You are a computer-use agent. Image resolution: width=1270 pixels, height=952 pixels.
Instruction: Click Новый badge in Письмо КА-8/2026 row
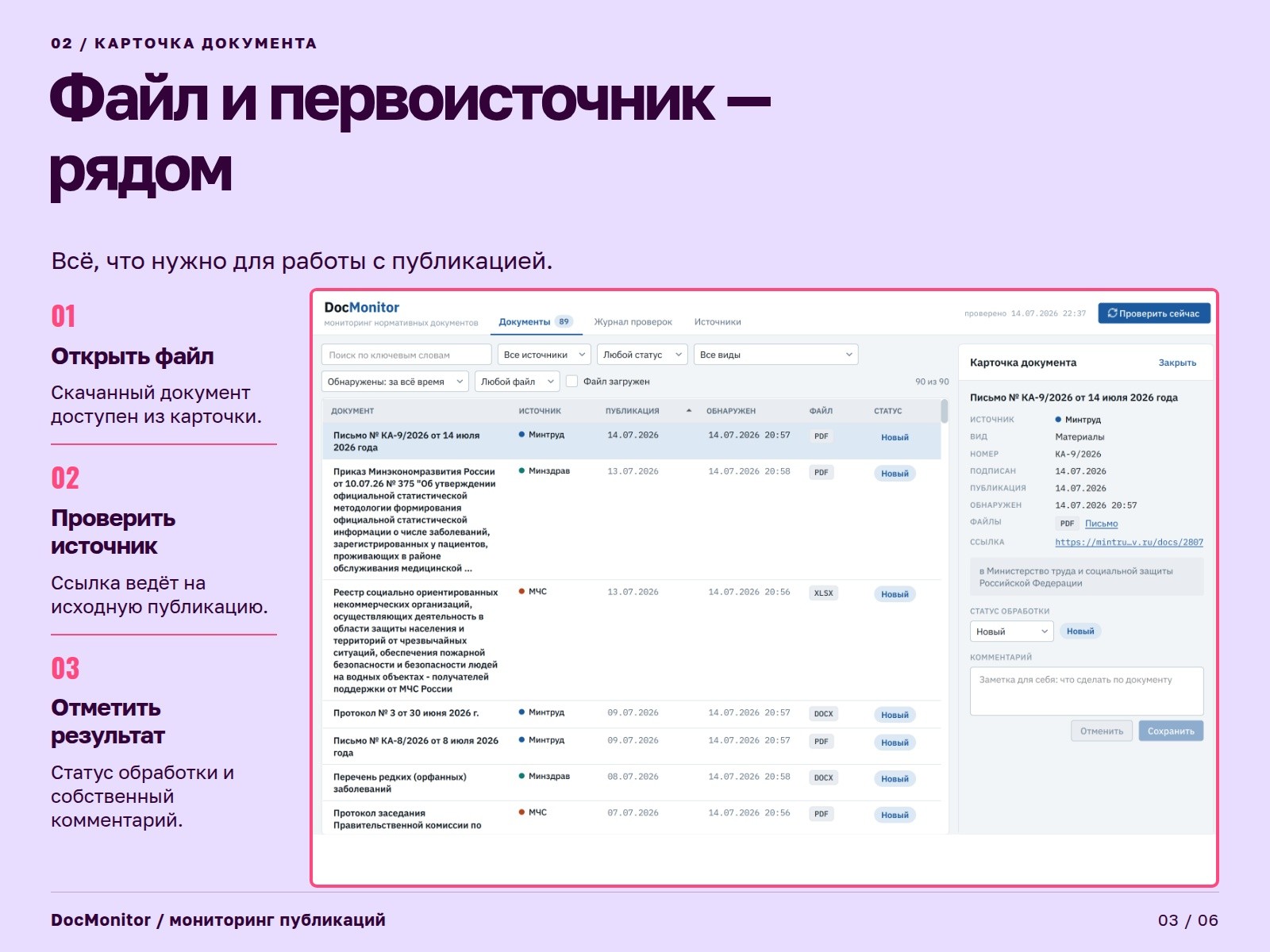tap(895, 743)
